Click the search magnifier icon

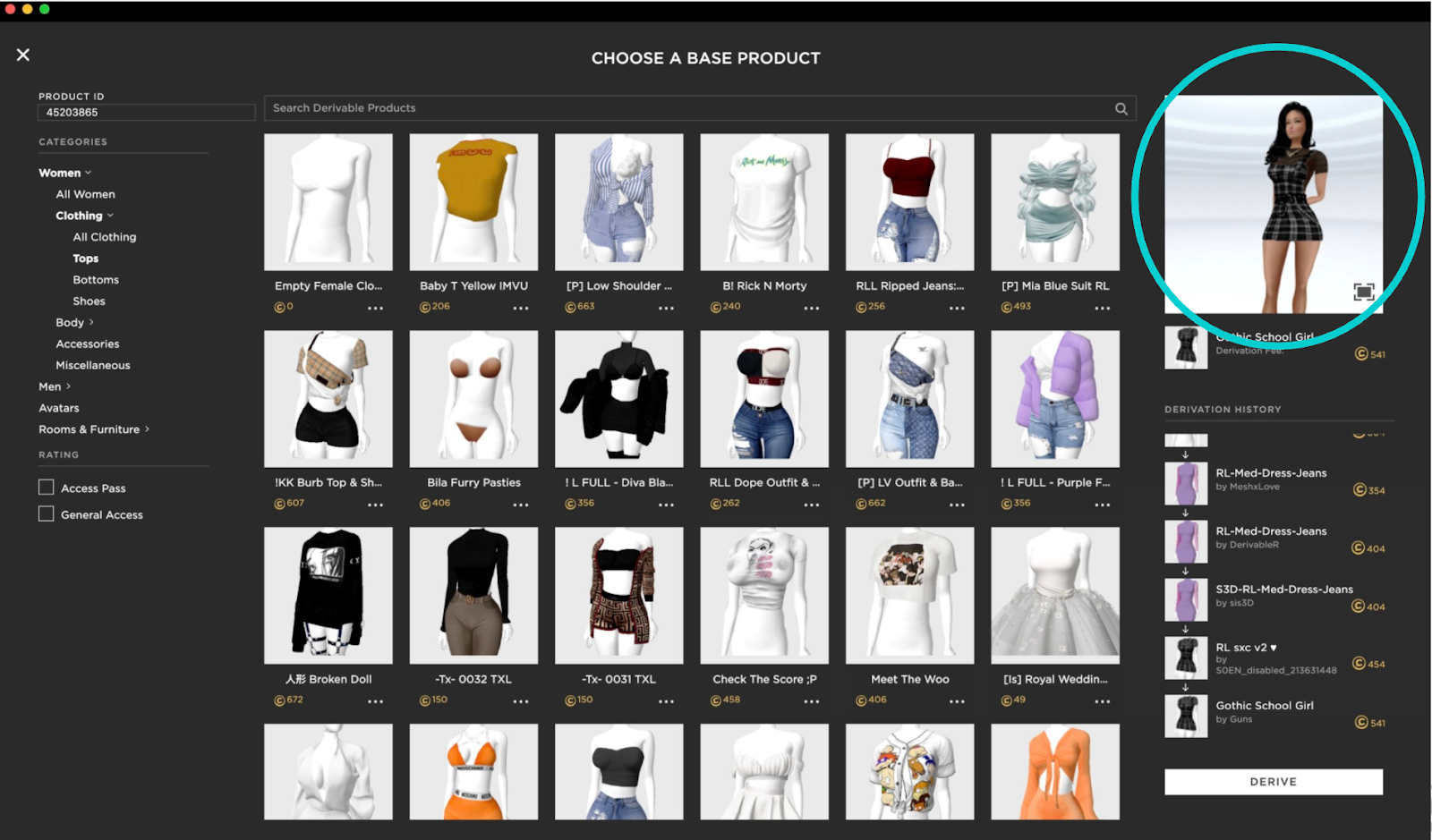click(1121, 108)
